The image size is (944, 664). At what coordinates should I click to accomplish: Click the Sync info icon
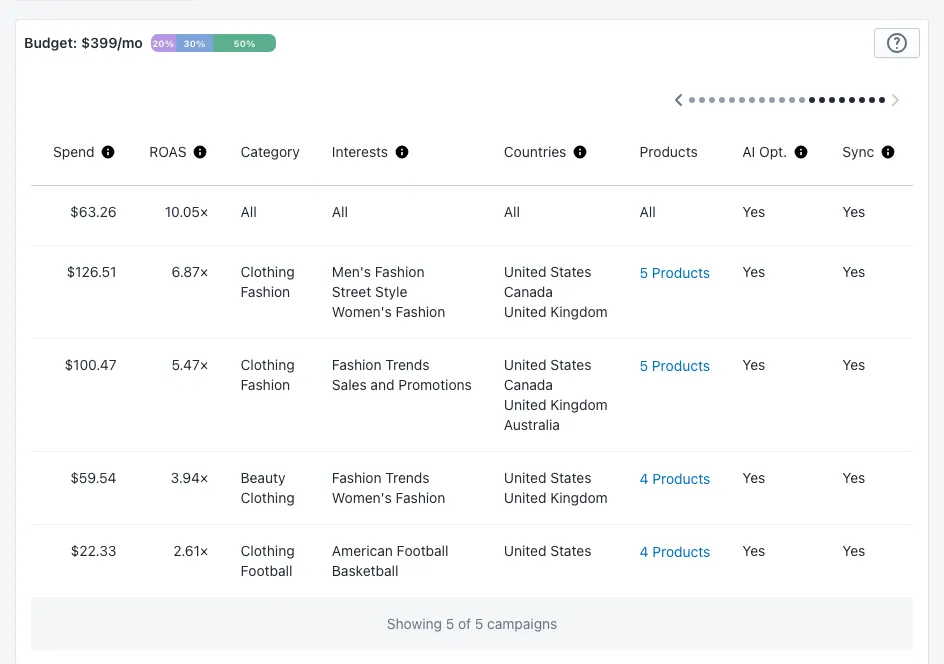pos(888,152)
